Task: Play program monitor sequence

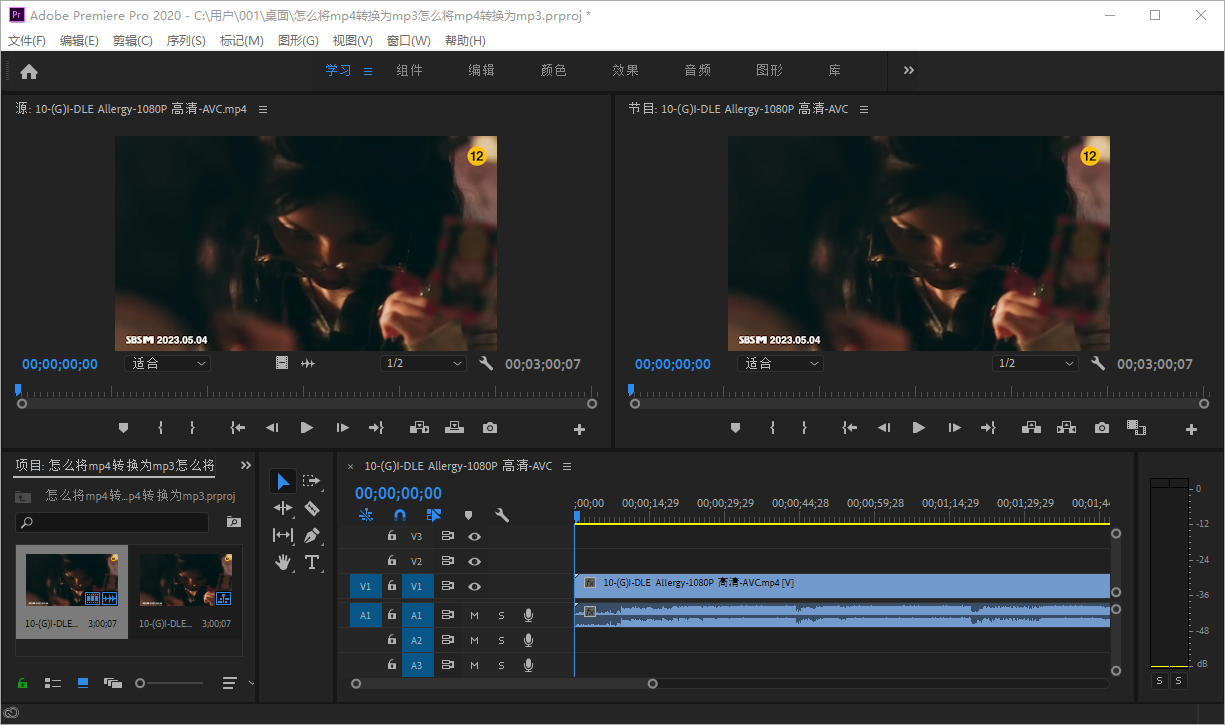Action: pyautogui.click(x=918, y=428)
